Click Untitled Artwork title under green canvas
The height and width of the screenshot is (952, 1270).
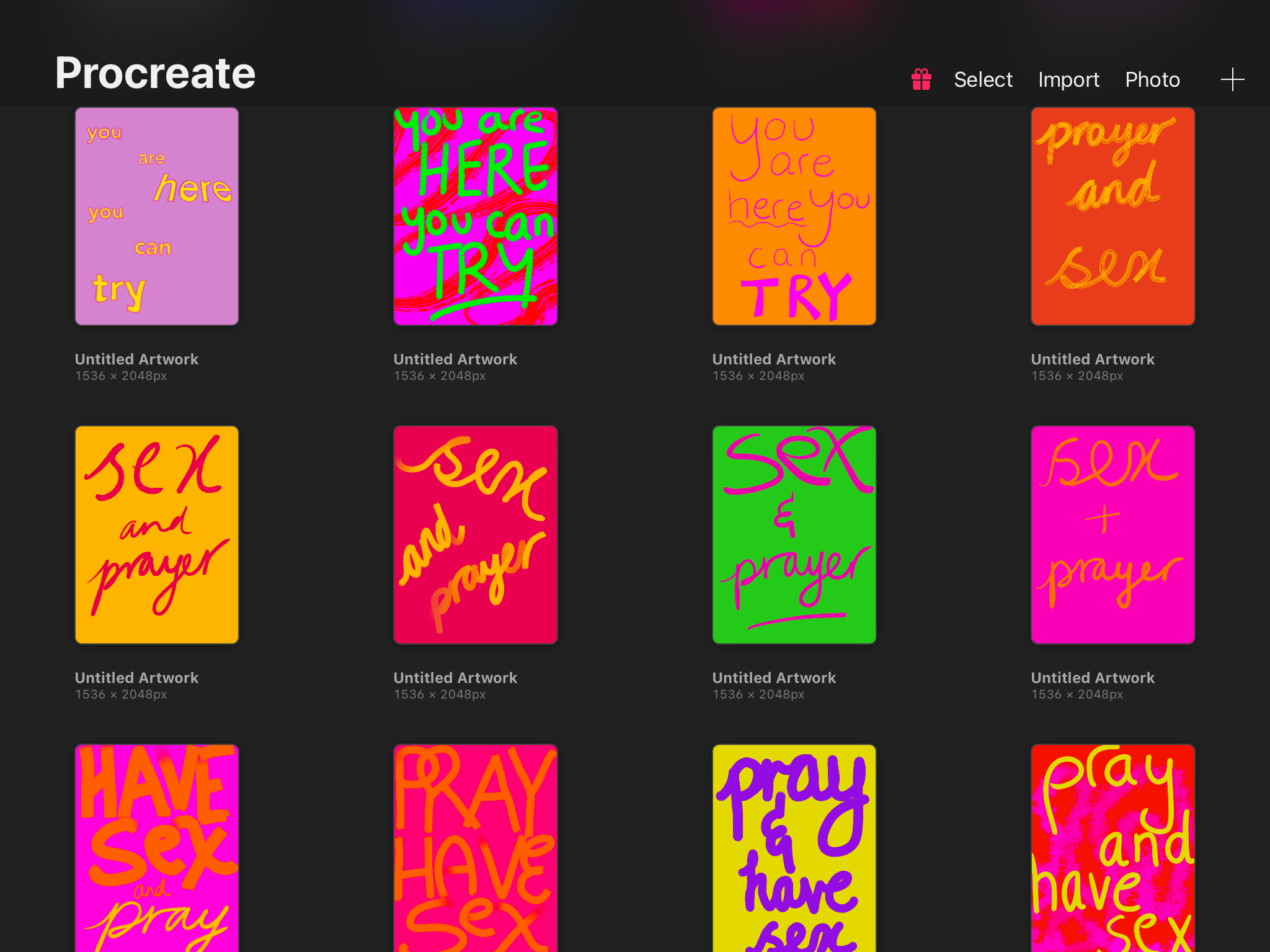774,677
